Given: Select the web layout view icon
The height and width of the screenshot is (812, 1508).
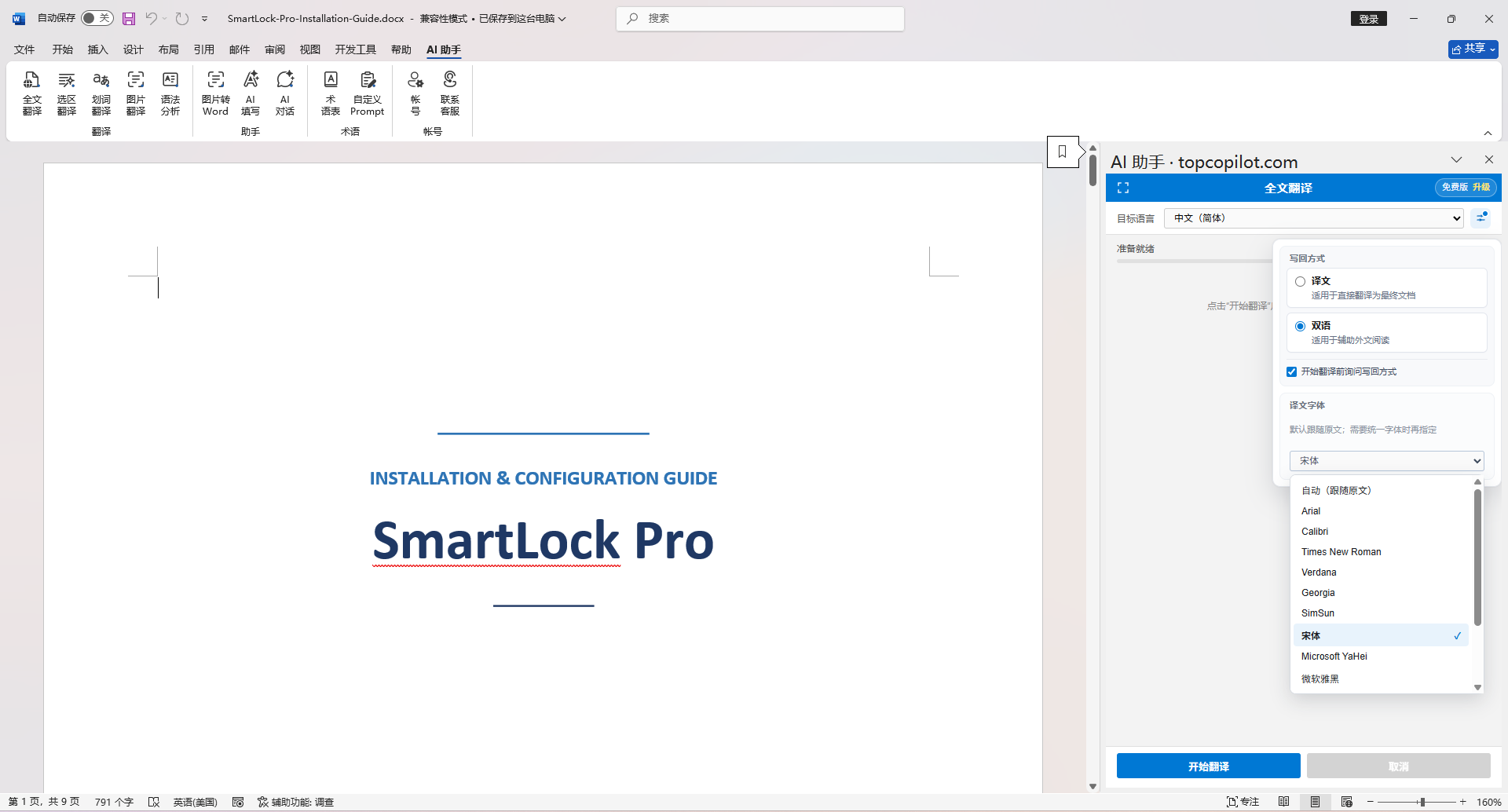Looking at the screenshot, I should click(x=1346, y=802).
